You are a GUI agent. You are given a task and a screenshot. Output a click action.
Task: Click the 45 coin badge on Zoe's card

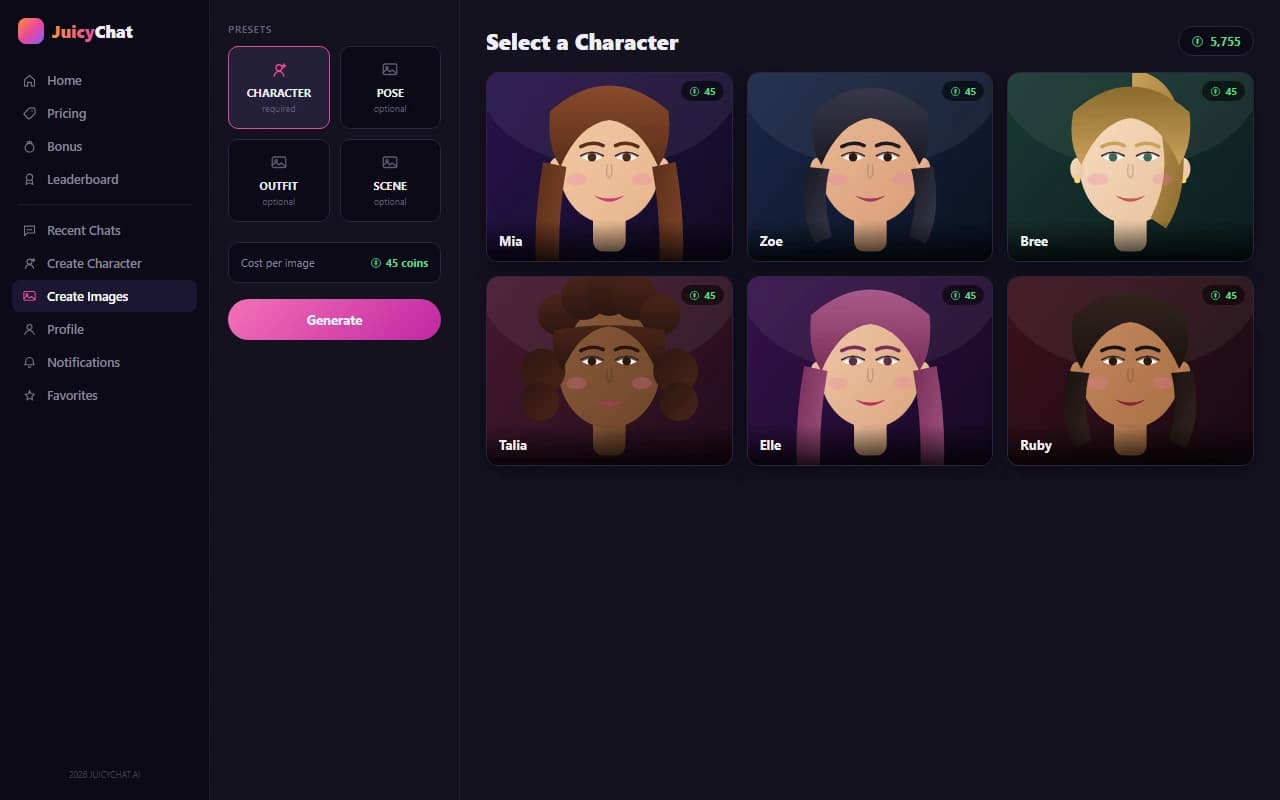click(963, 92)
